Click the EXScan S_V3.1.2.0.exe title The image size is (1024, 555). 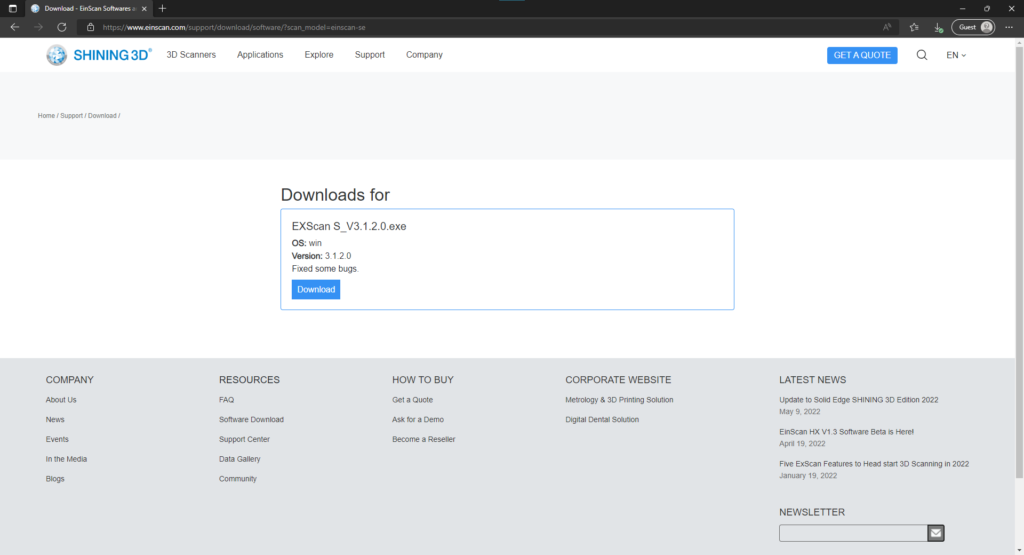(x=349, y=227)
